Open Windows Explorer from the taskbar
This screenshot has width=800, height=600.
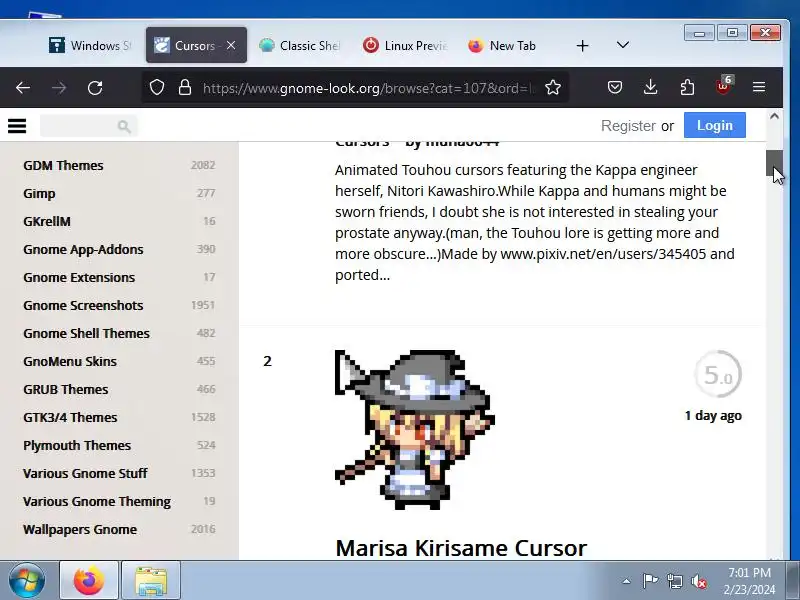151,581
